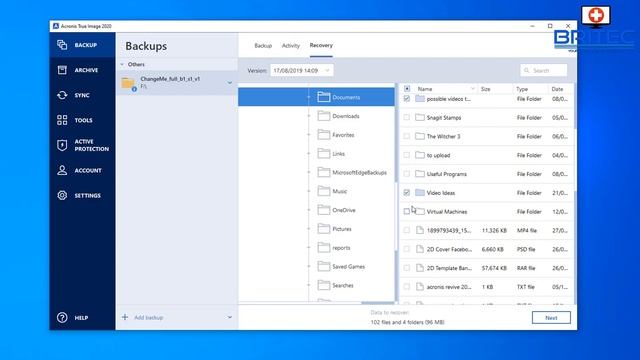Select the Sync arrows icon
This screenshot has height=360, width=640.
pyautogui.click(x=62, y=95)
